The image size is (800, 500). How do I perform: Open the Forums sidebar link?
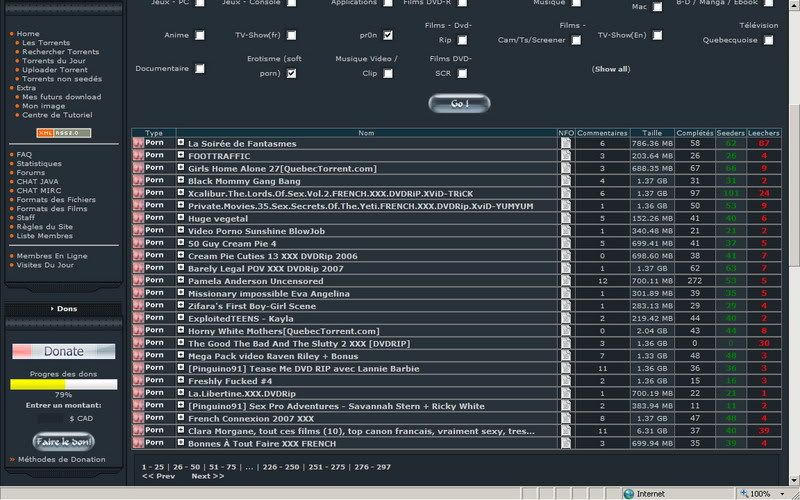pos(31,172)
